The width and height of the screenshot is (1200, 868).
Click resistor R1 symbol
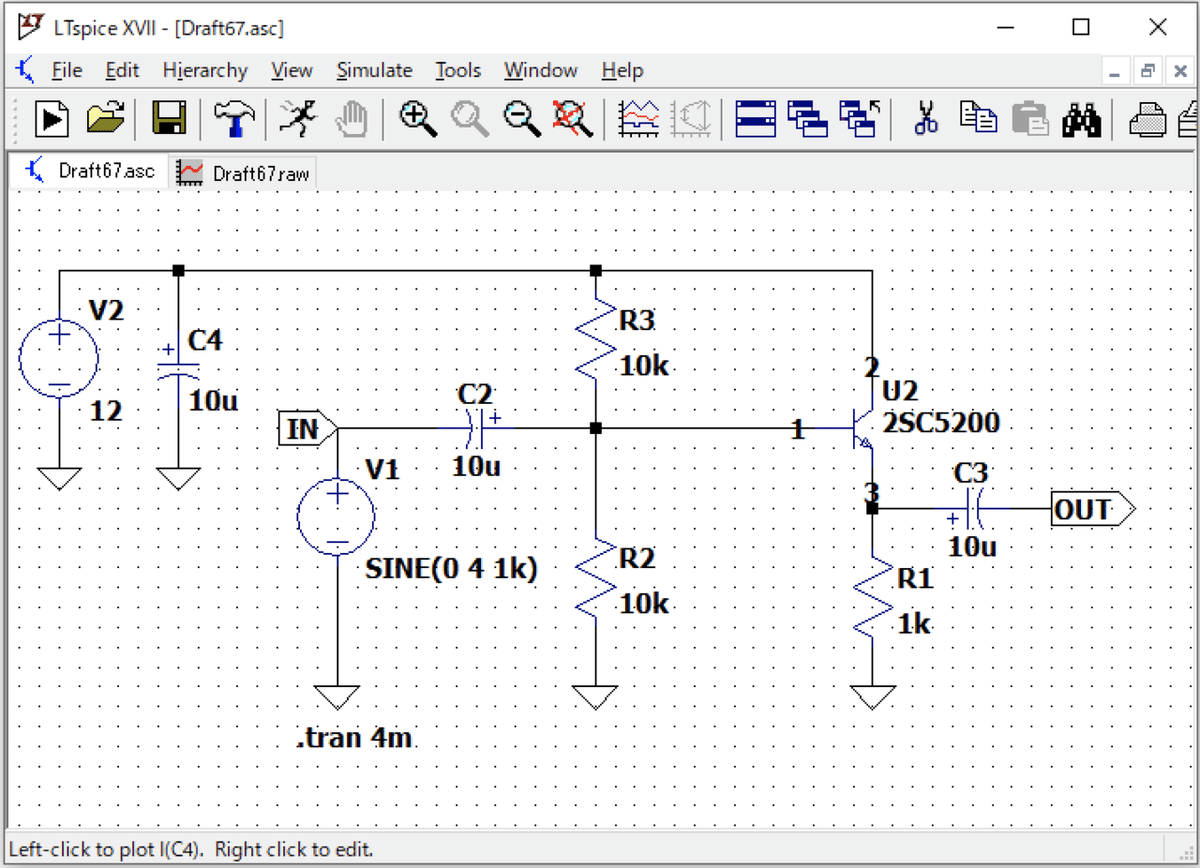[x=873, y=597]
